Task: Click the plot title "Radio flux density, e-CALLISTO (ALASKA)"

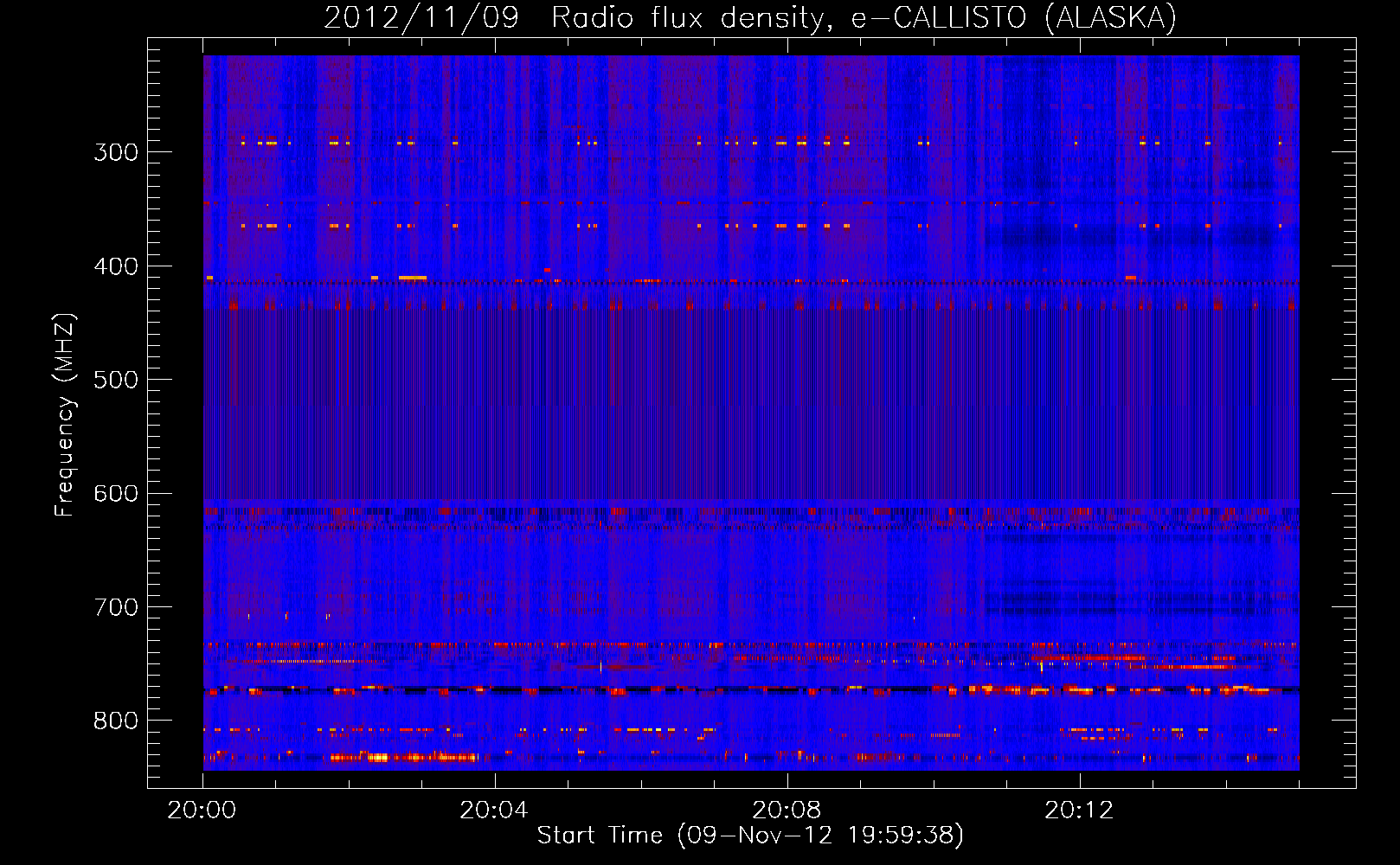Action: (864, 18)
